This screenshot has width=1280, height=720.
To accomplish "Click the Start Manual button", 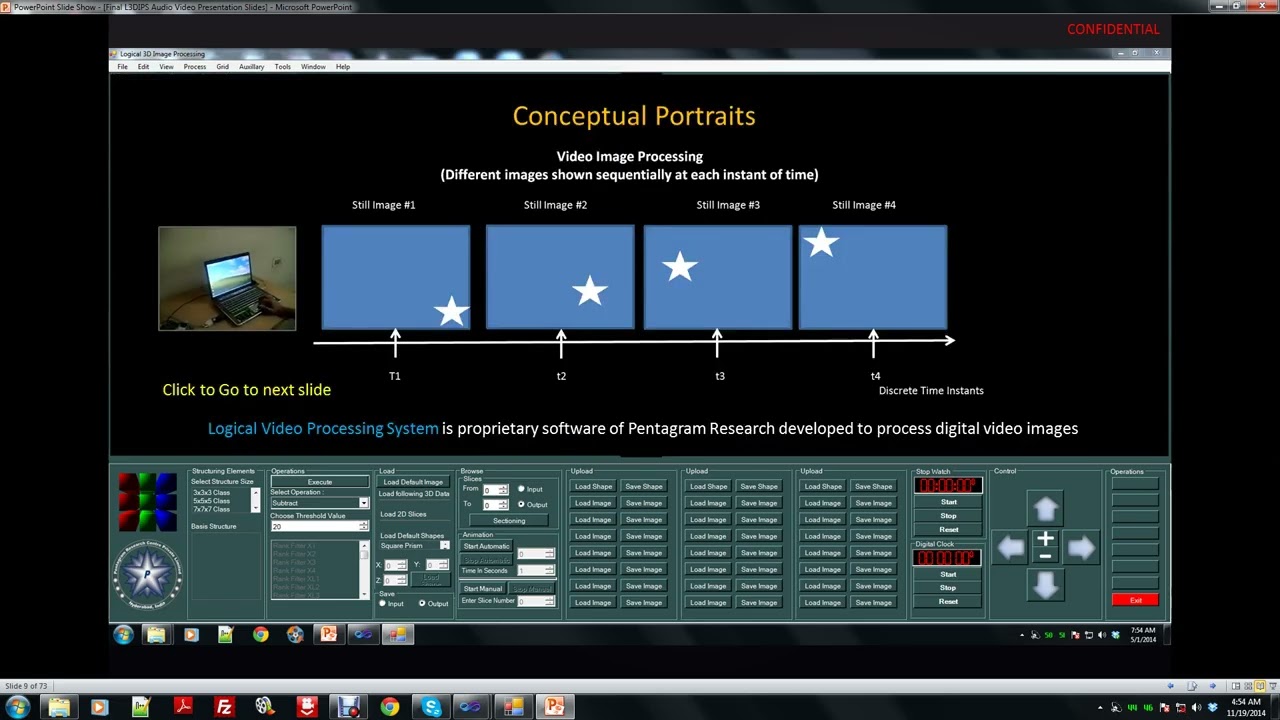I will tap(483, 589).
